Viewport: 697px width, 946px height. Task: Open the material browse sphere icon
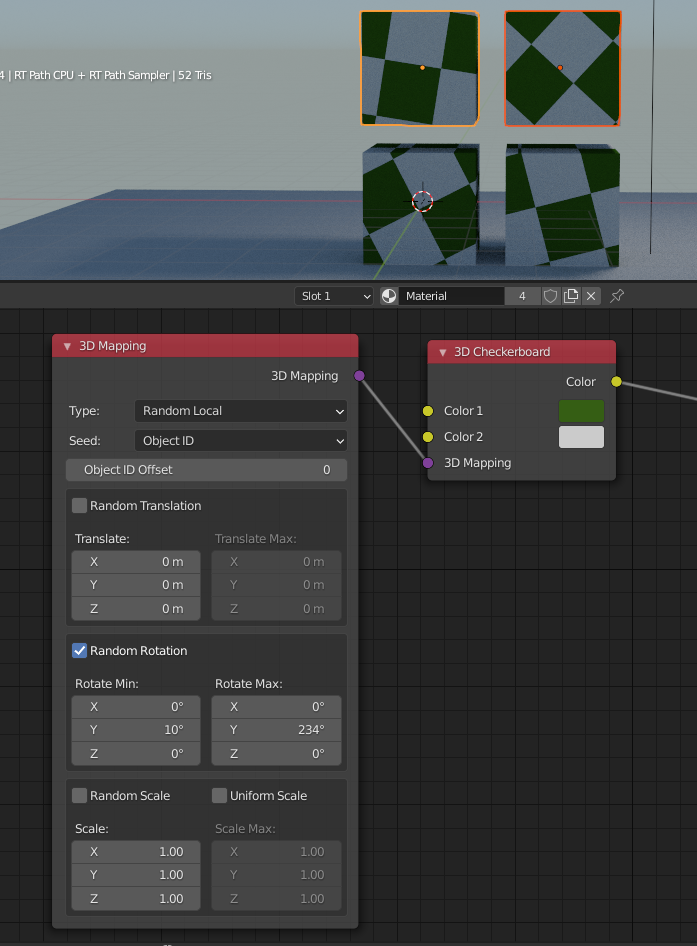point(389,296)
